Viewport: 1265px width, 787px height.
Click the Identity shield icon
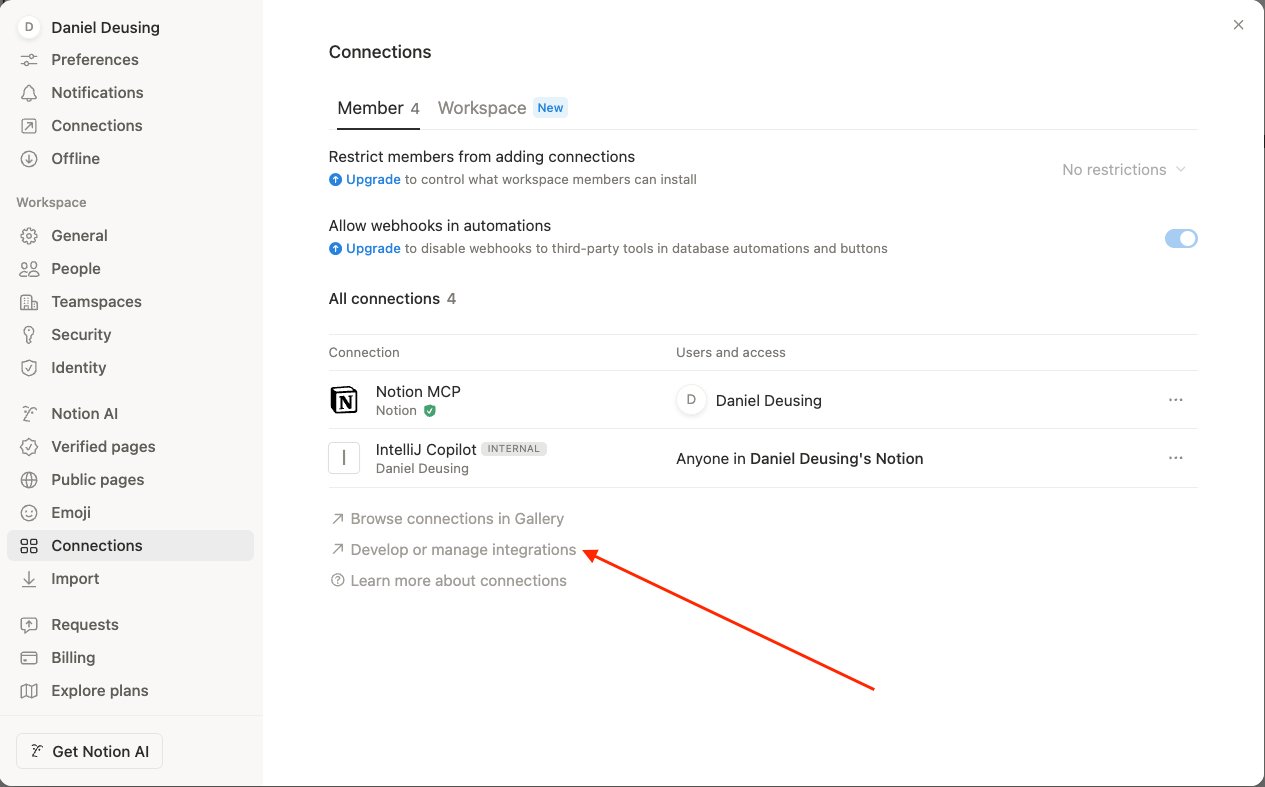(29, 368)
